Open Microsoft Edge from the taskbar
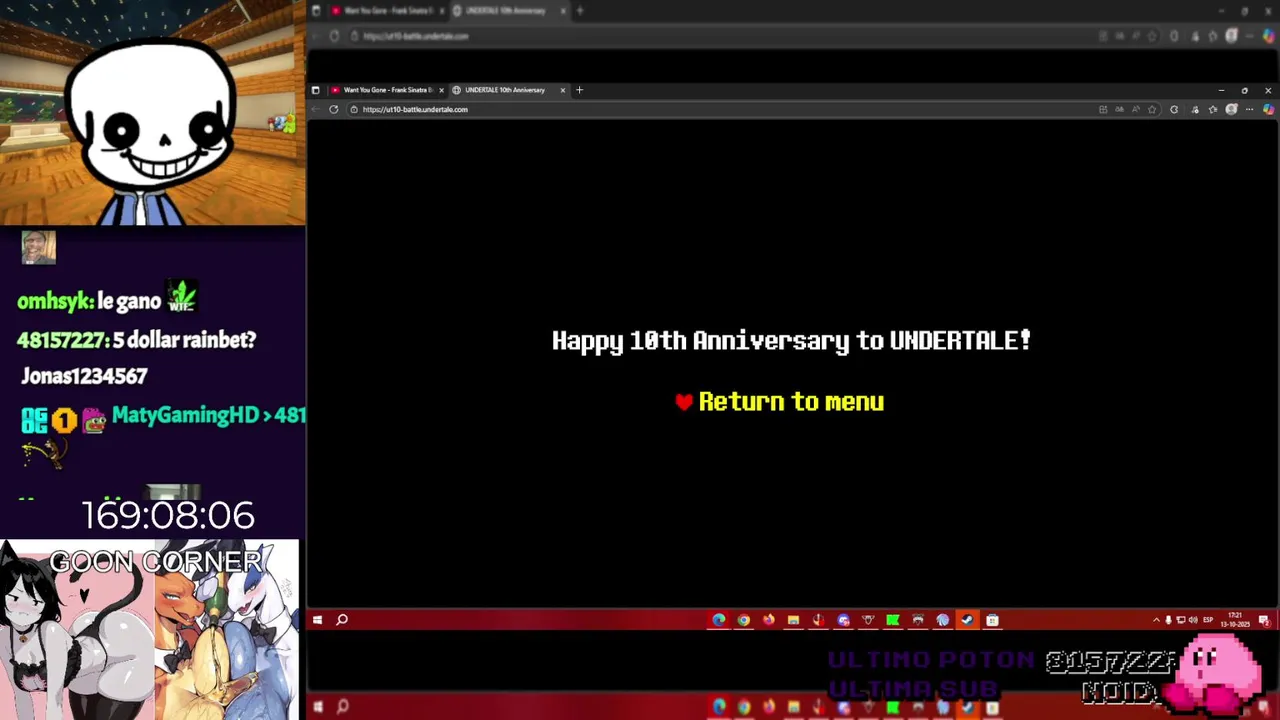The width and height of the screenshot is (1280, 720). 719,620
